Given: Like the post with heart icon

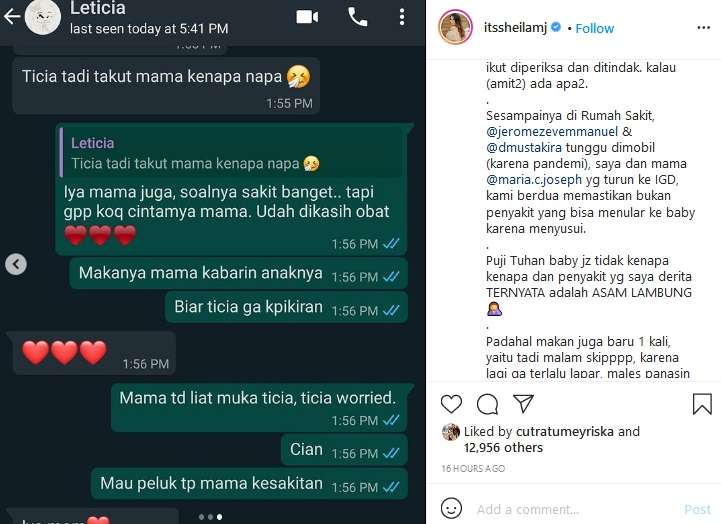Looking at the screenshot, I should (x=451, y=404).
